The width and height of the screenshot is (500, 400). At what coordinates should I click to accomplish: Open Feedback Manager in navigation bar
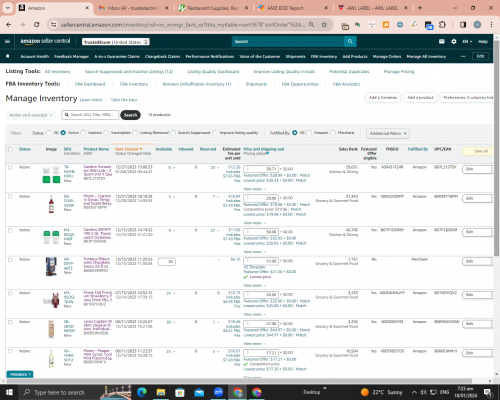71,56
